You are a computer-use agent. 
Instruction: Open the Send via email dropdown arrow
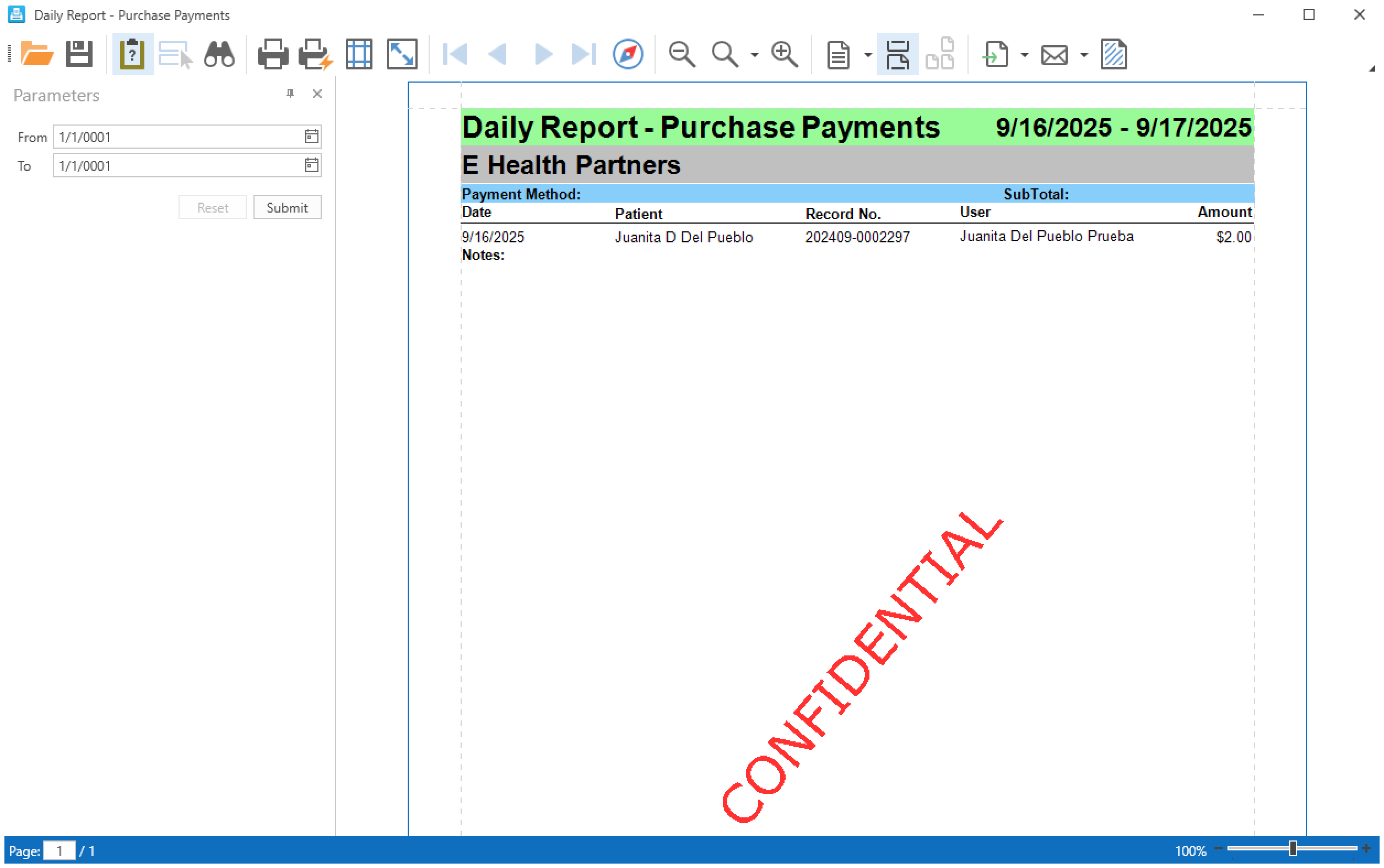(1084, 55)
